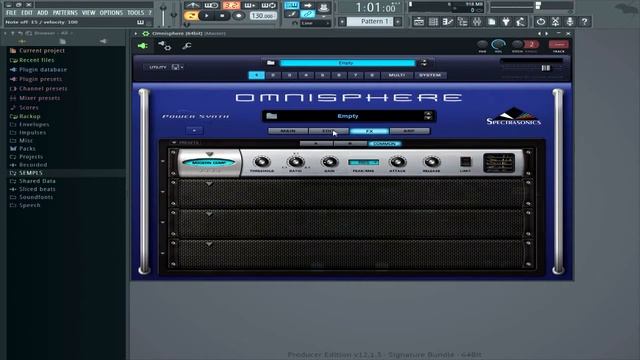
Task: Open the PATTERNS menu
Action: click(65, 13)
